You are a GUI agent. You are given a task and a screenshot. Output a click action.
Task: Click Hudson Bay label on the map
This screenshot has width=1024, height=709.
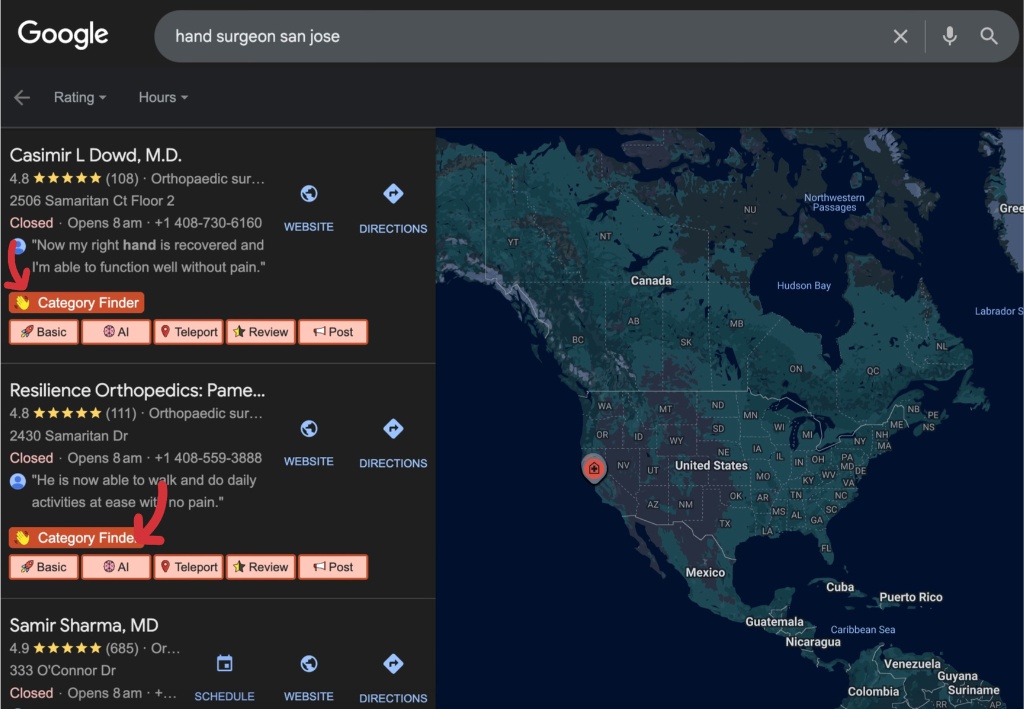(803, 285)
